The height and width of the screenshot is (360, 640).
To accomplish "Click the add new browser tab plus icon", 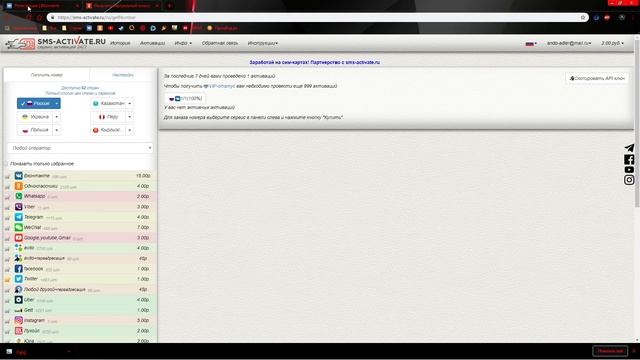I will point(169,6).
